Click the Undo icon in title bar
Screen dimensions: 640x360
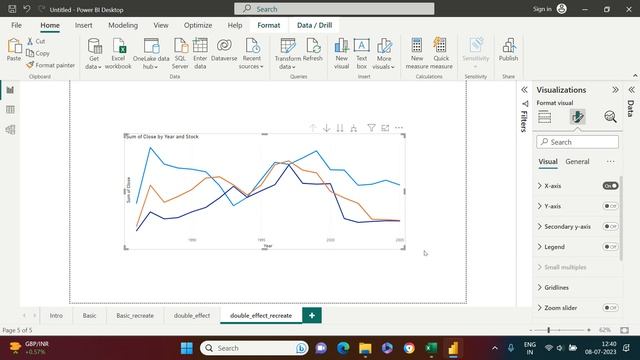coord(27,9)
